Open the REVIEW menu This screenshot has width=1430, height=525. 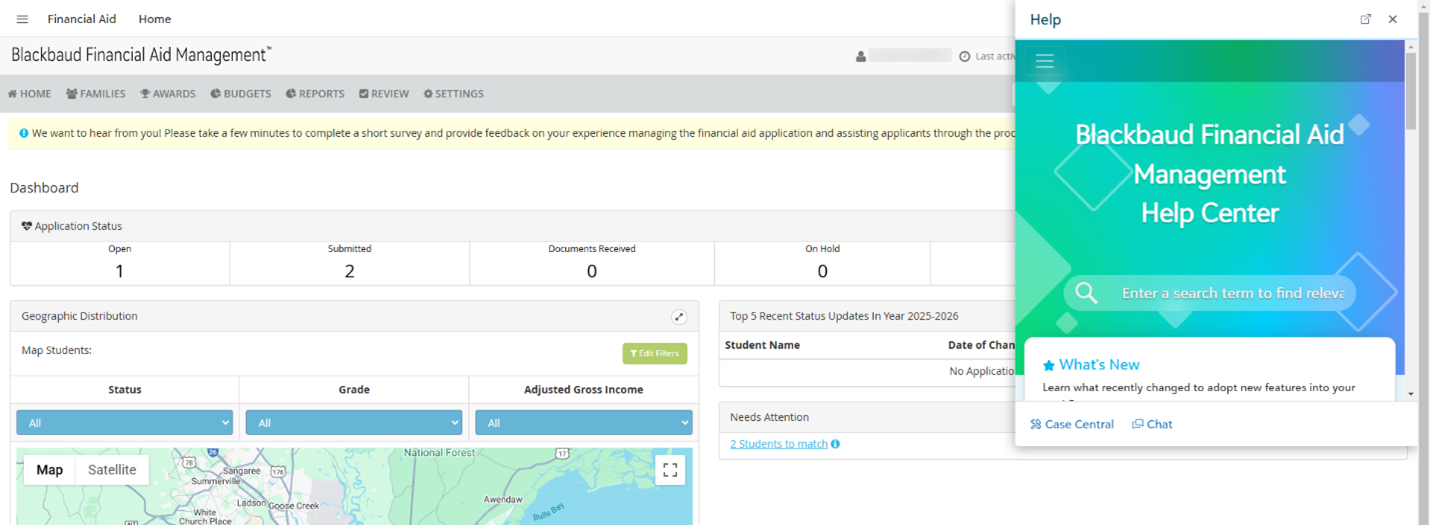(x=384, y=94)
